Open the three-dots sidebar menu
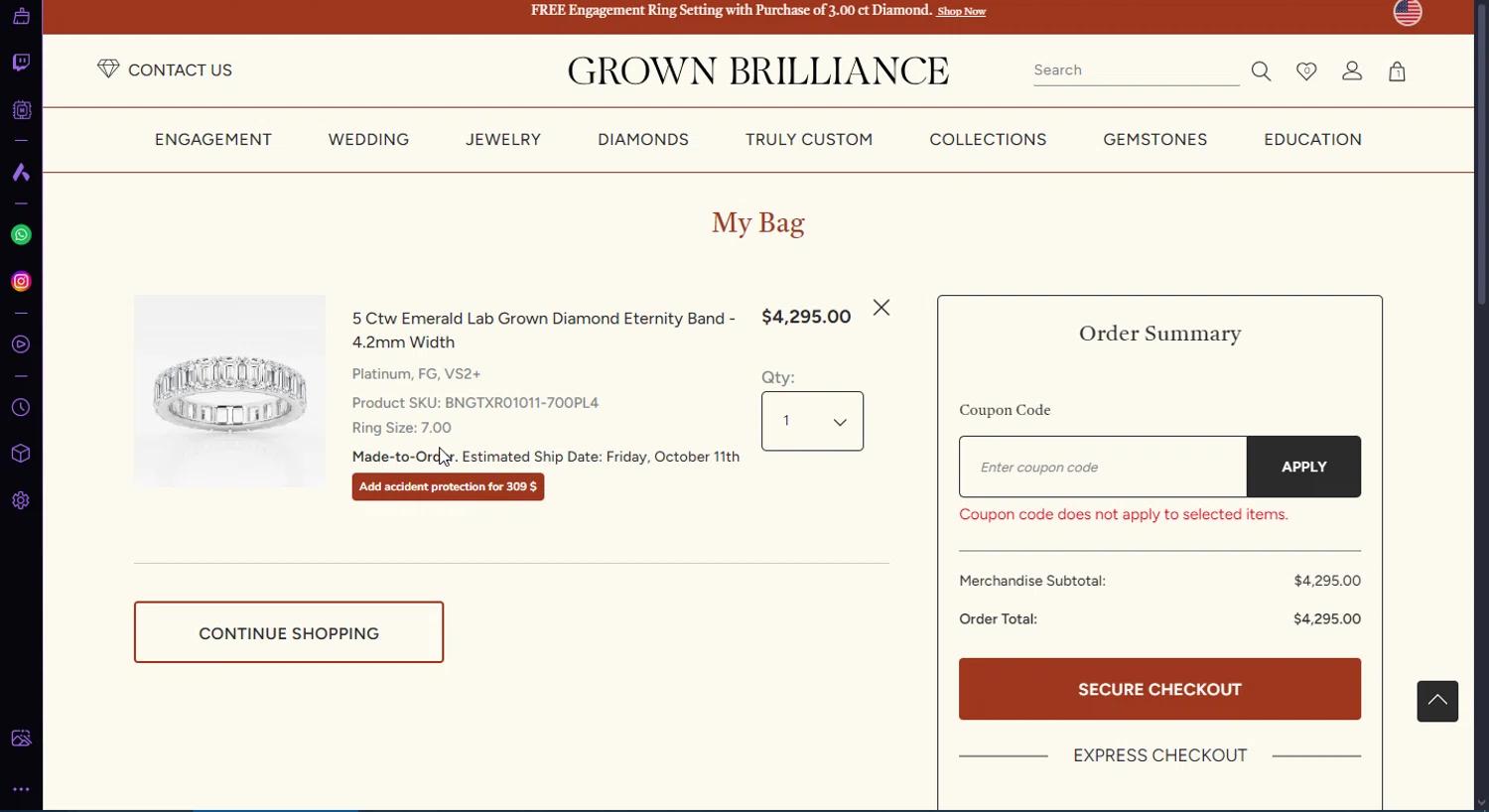 click(x=21, y=790)
